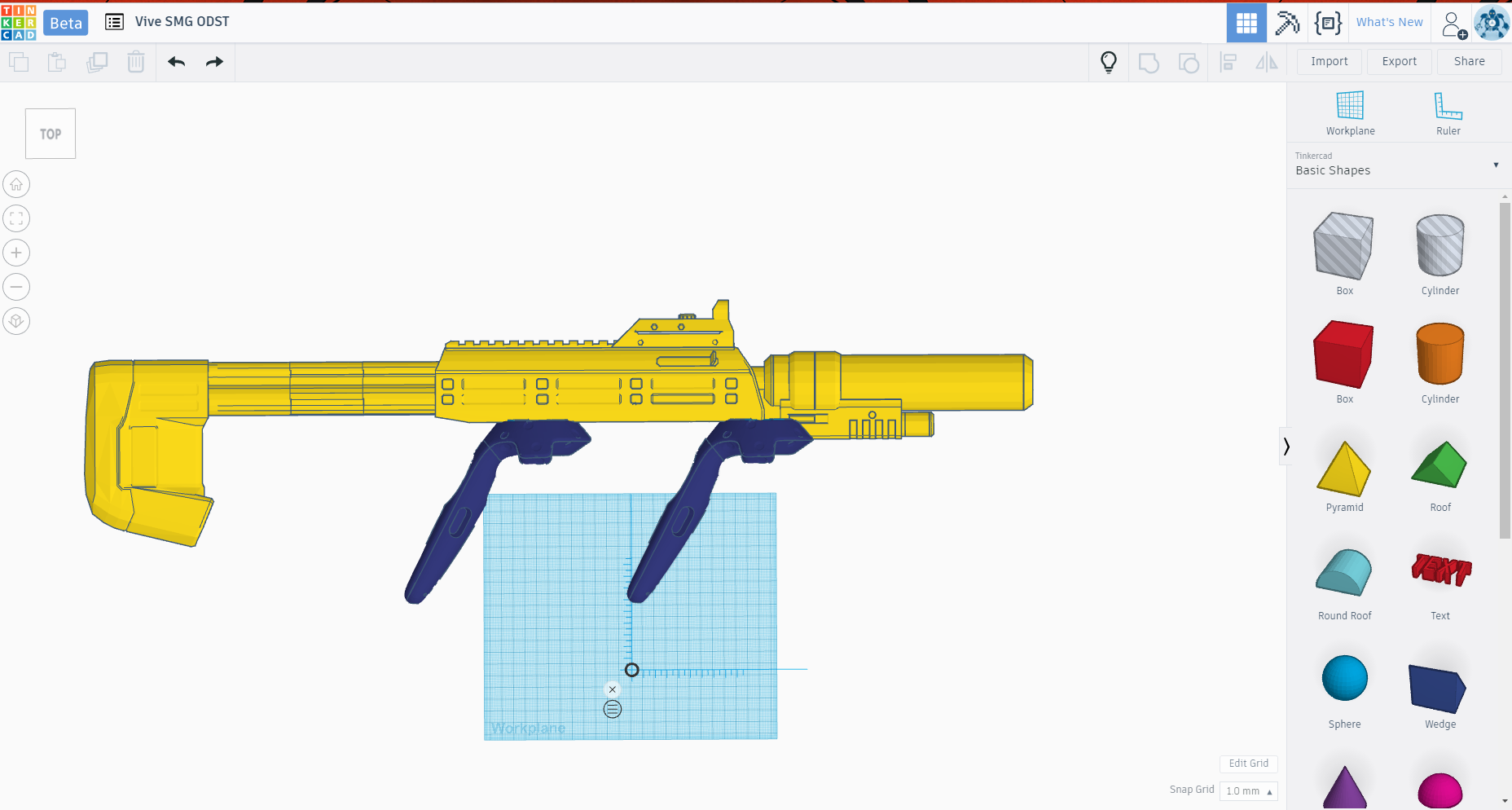Viewport: 1512px width, 810px height.
Task: Click the Beta badge
Action: (x=66, y=23)
